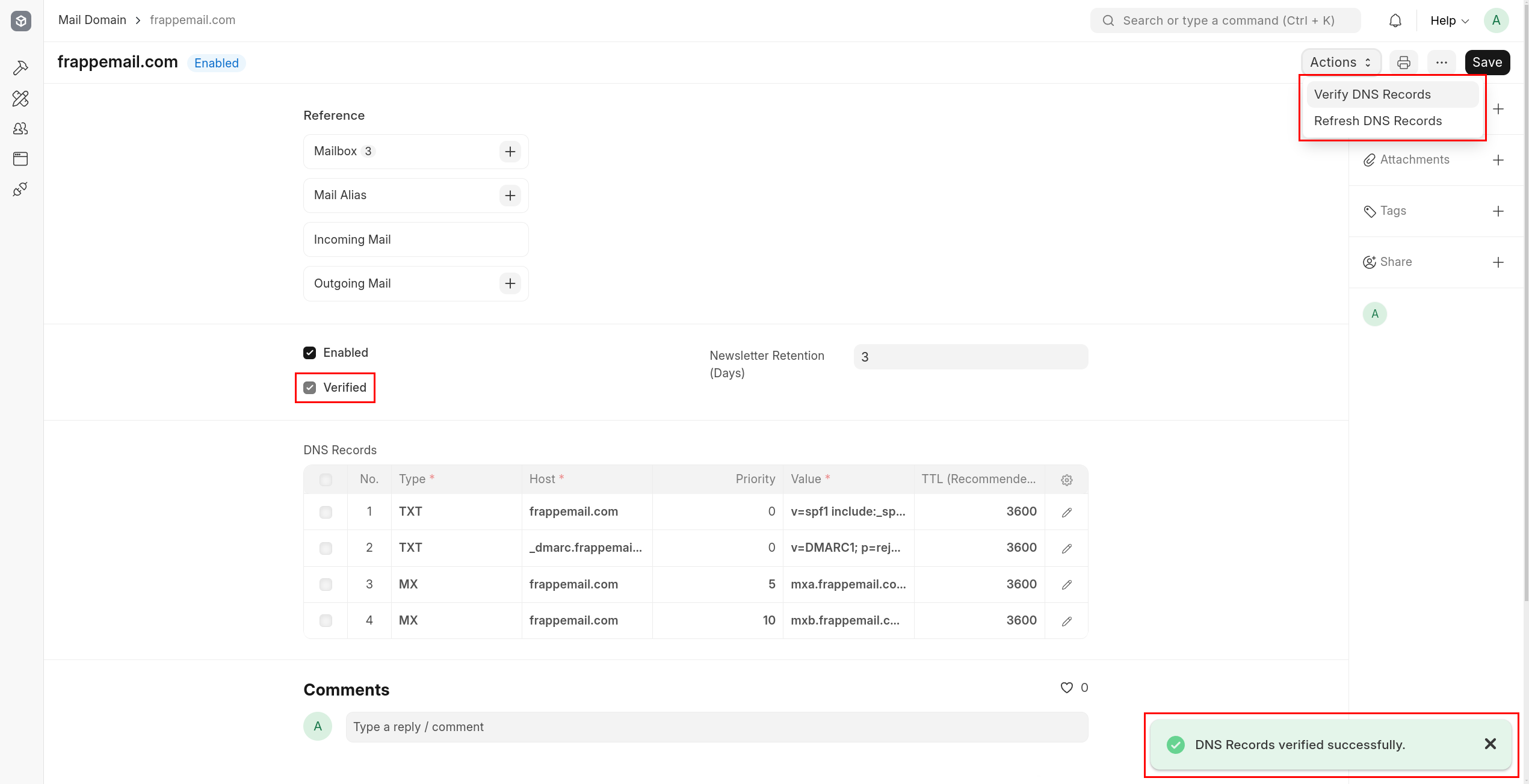
Task: Open DNS Records table settings gear
Action: click(x=1066, y=480)
